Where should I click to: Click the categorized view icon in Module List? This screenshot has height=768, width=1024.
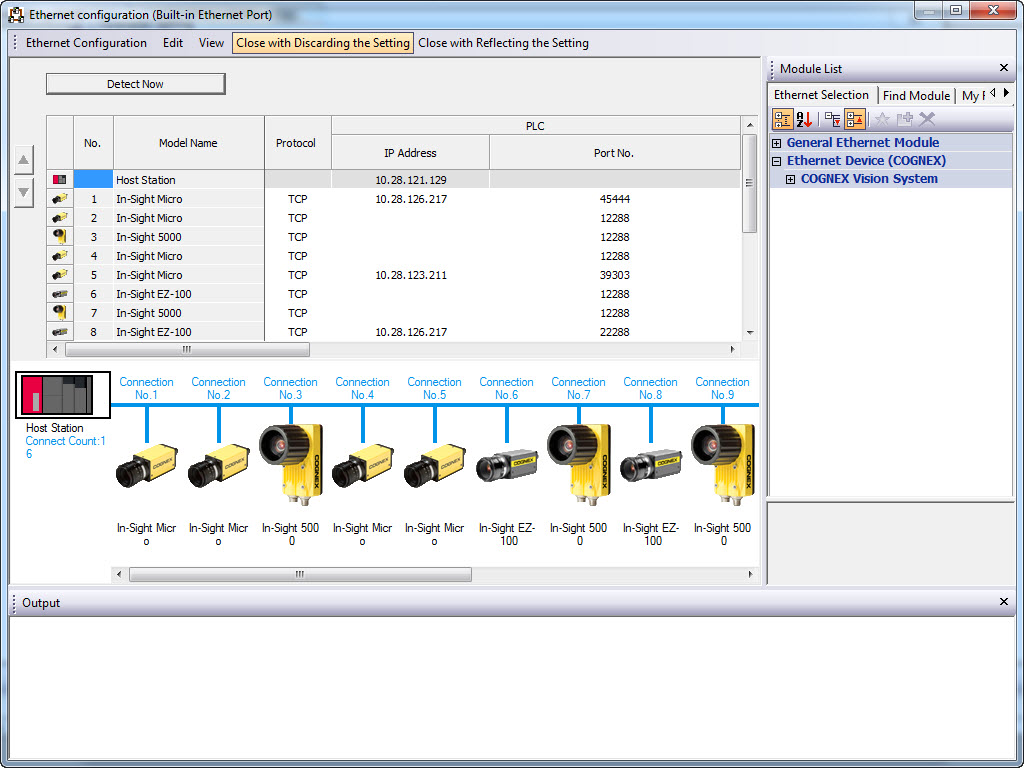coord(782,120)
